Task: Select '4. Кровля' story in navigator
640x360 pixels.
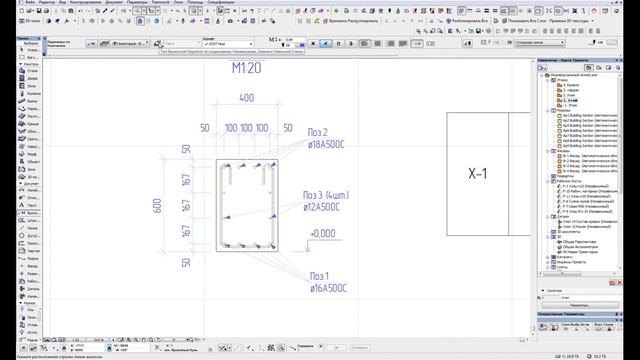Action: click(568, 85)
